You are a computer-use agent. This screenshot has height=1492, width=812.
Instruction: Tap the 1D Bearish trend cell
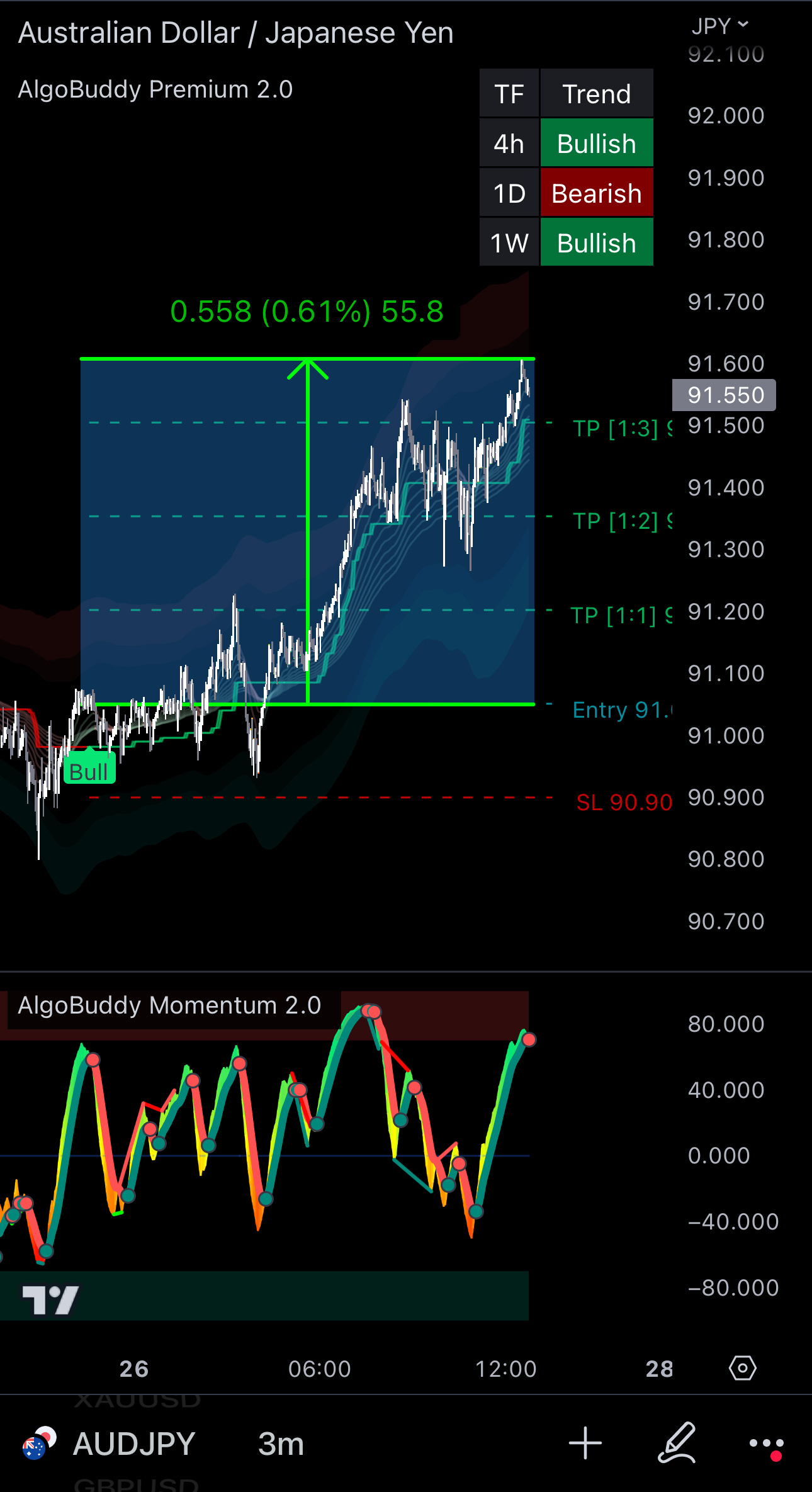[x=597, y=193]
